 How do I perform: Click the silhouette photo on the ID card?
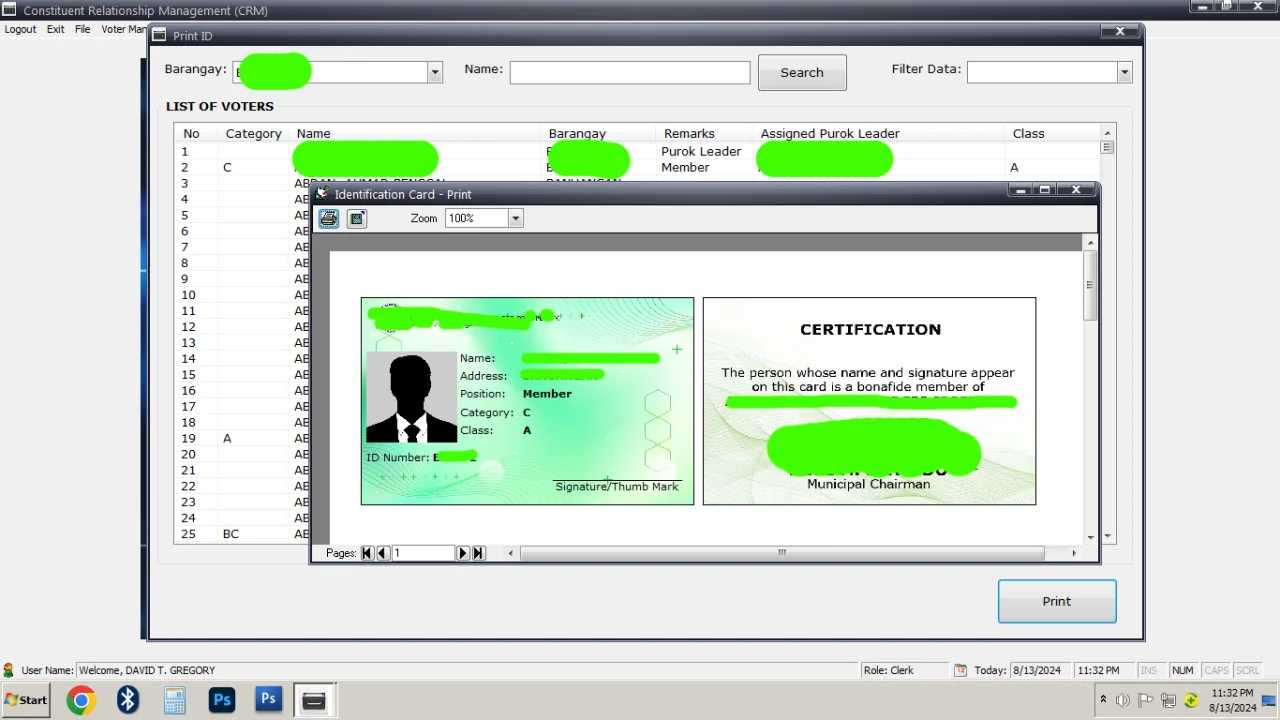(x=411, y=397)
